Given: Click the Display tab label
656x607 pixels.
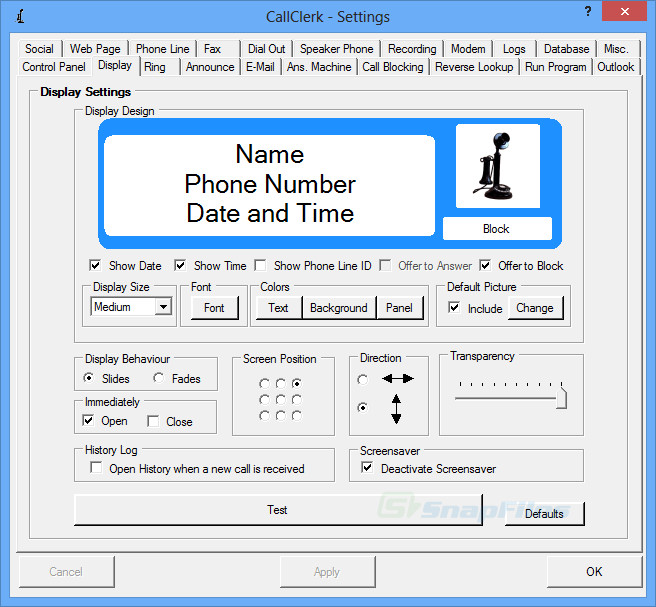Looking at the screenshot, I should (115, 65).
